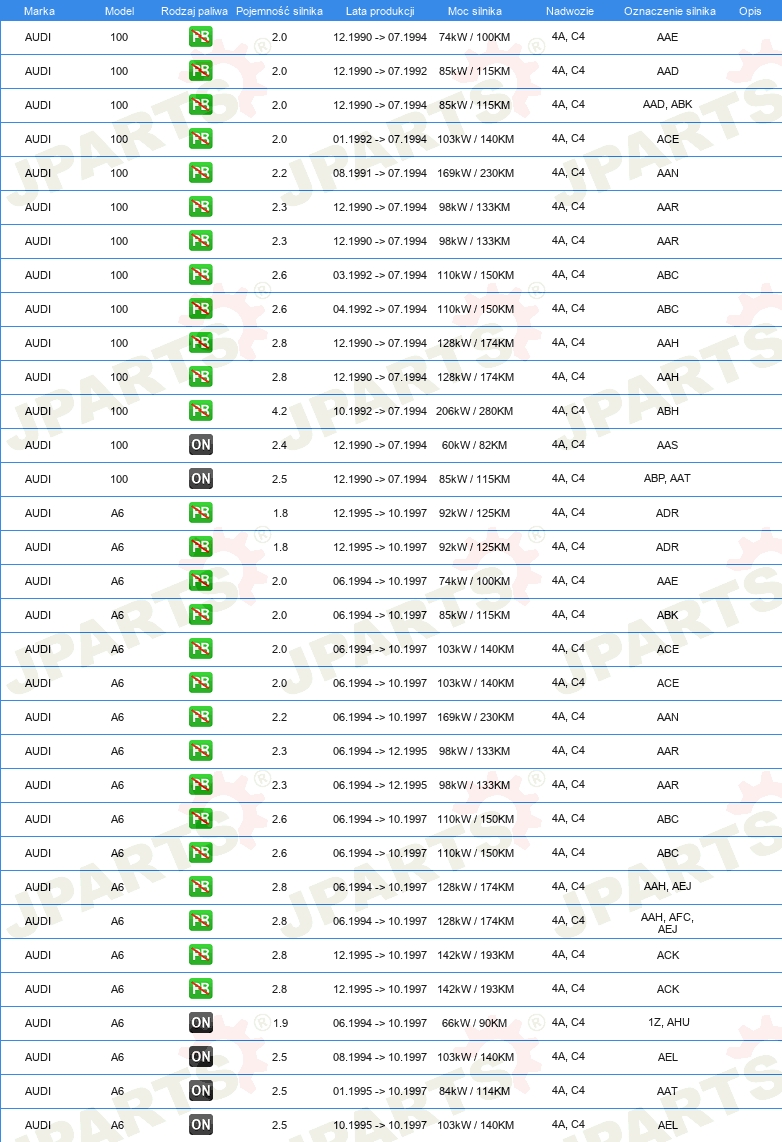Click the AUDI cell in the ABH row
Screen dimensions: 782x1142
click(x=38, y=411)
